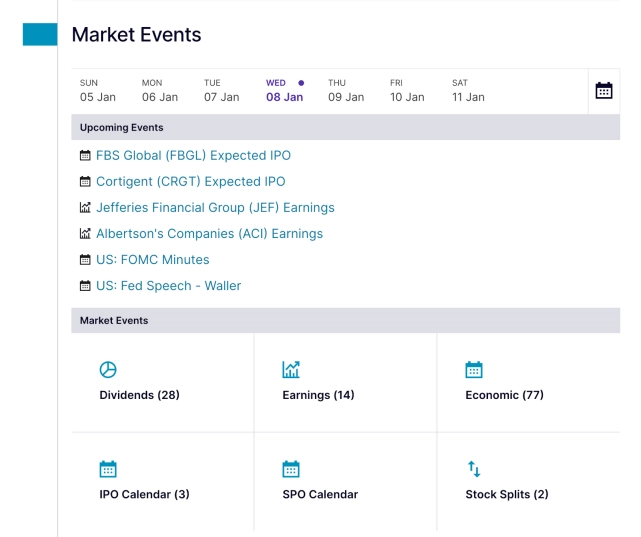
Task: Select Friday 10 Jan date
Action: pyautogui.click(x=407, y=91)
